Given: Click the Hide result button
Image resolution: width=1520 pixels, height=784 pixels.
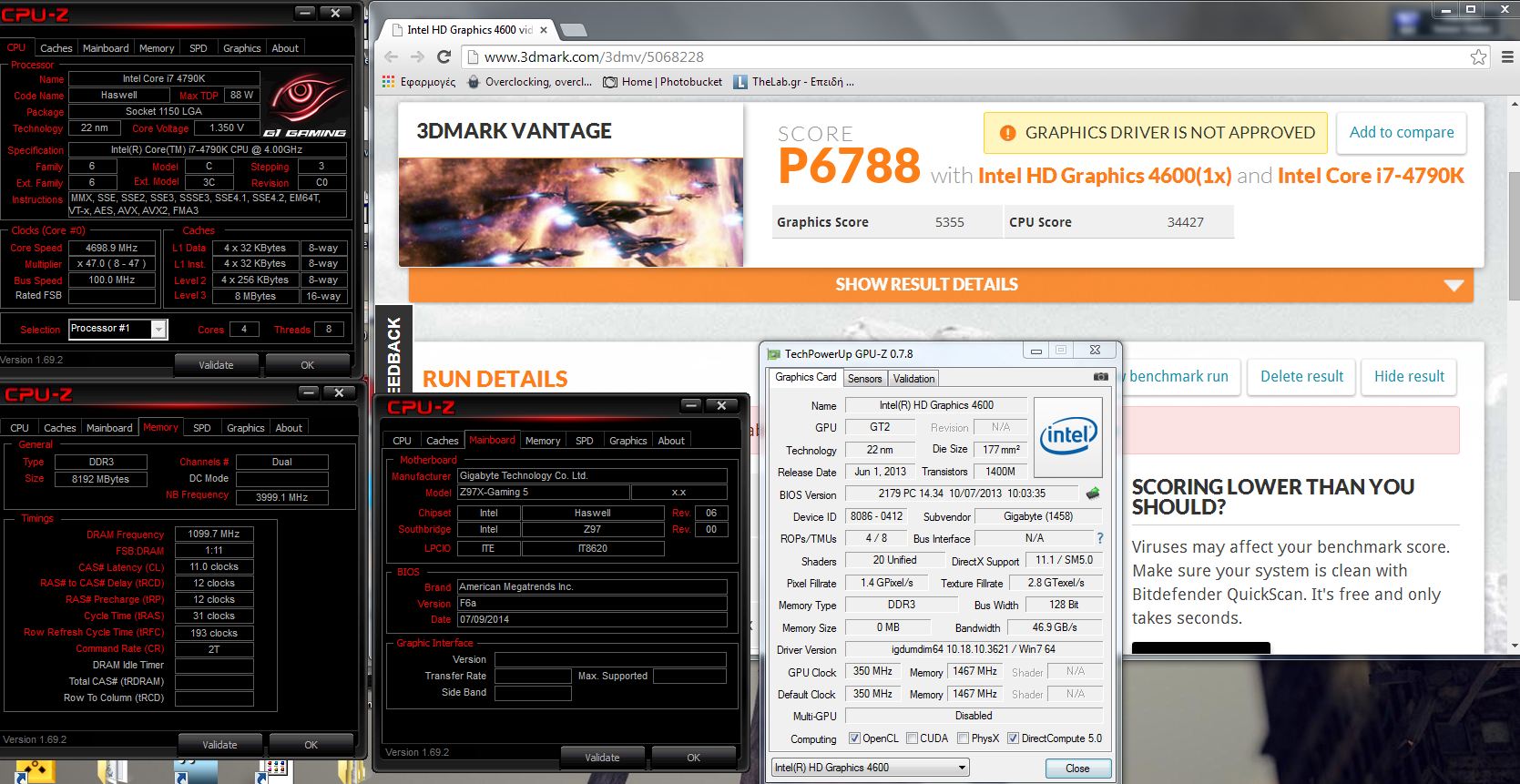Looking at the screenshot, I should point(1409,376).
